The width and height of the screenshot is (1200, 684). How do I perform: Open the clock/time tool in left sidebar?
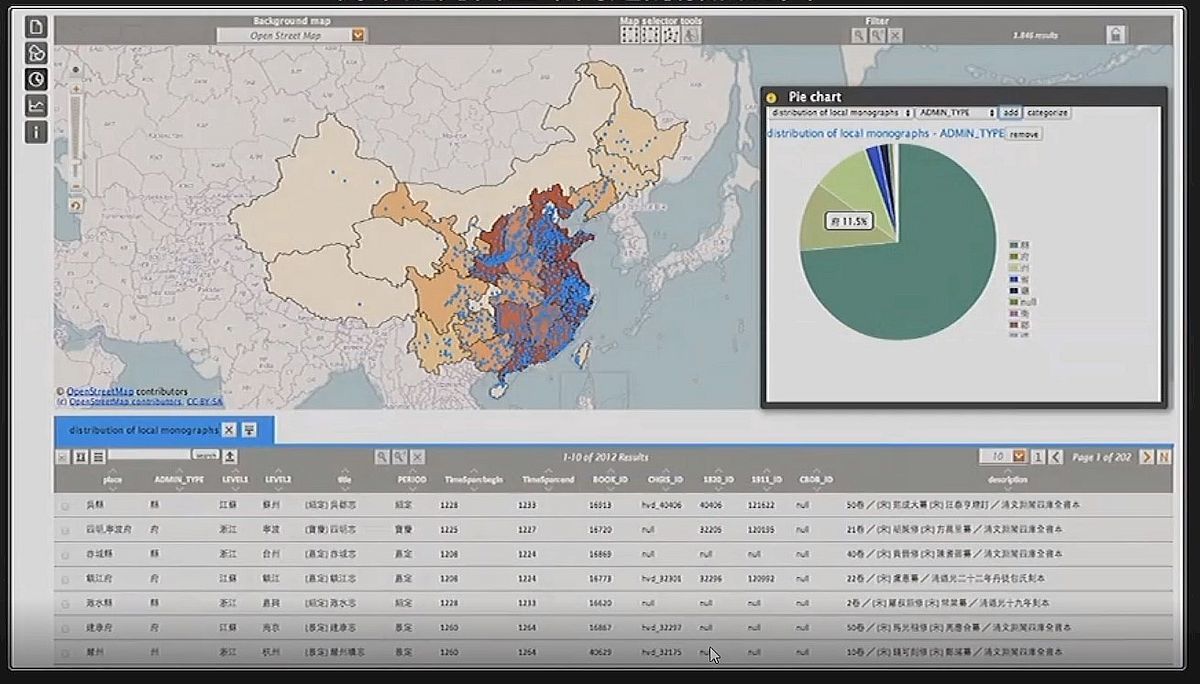[36, 79]
